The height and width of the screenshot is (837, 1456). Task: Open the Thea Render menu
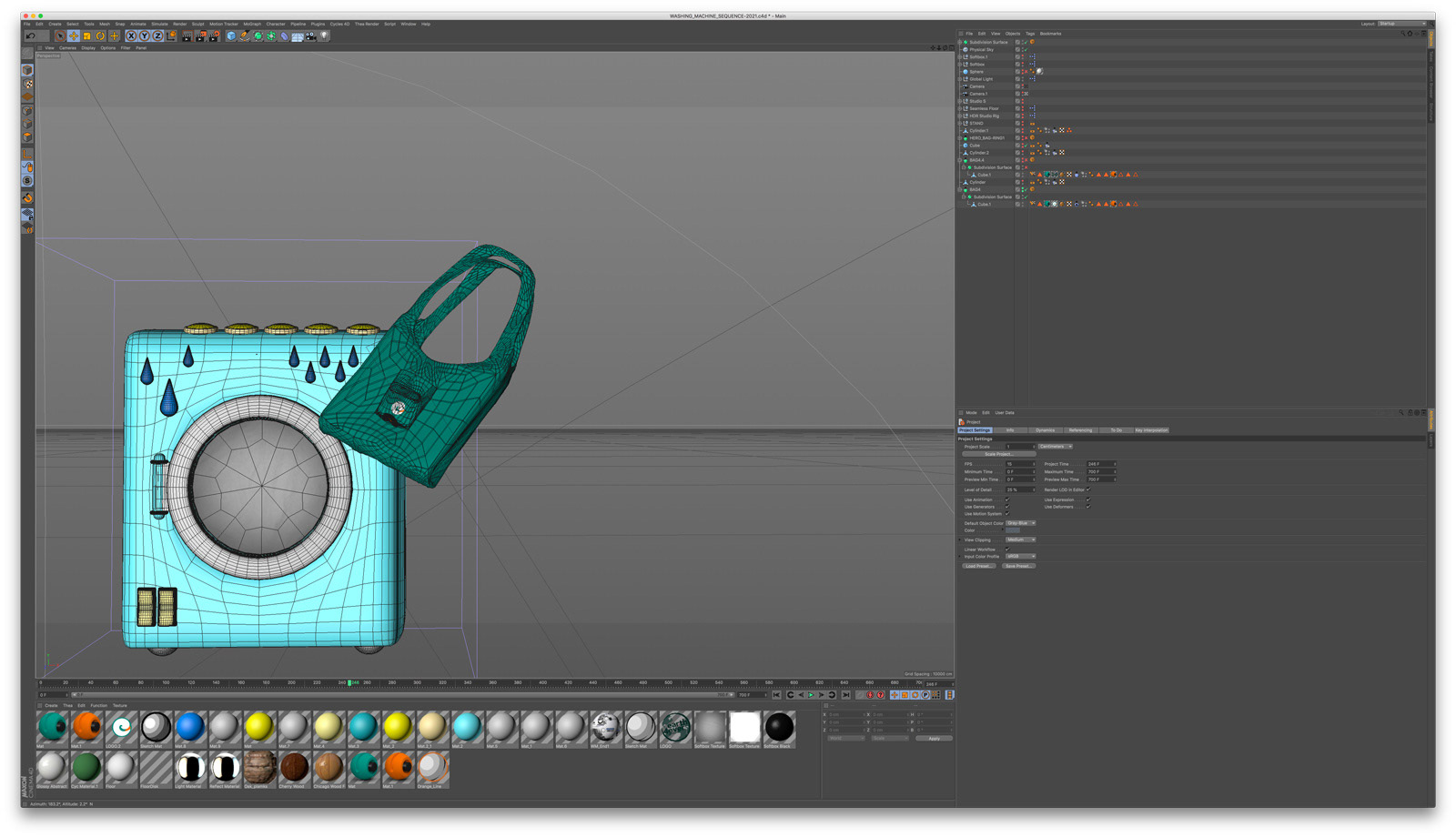tap(367, 25)
